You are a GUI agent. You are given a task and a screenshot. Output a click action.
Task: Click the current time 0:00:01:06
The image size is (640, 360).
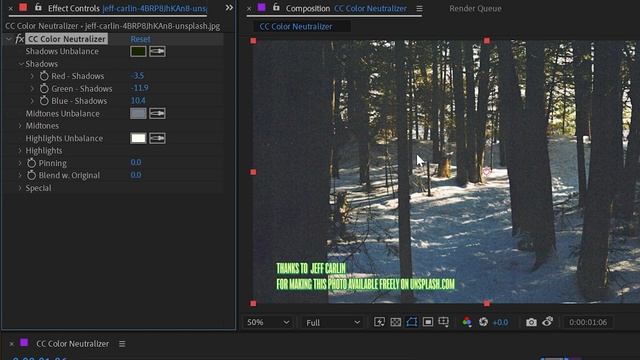[588, 322]
